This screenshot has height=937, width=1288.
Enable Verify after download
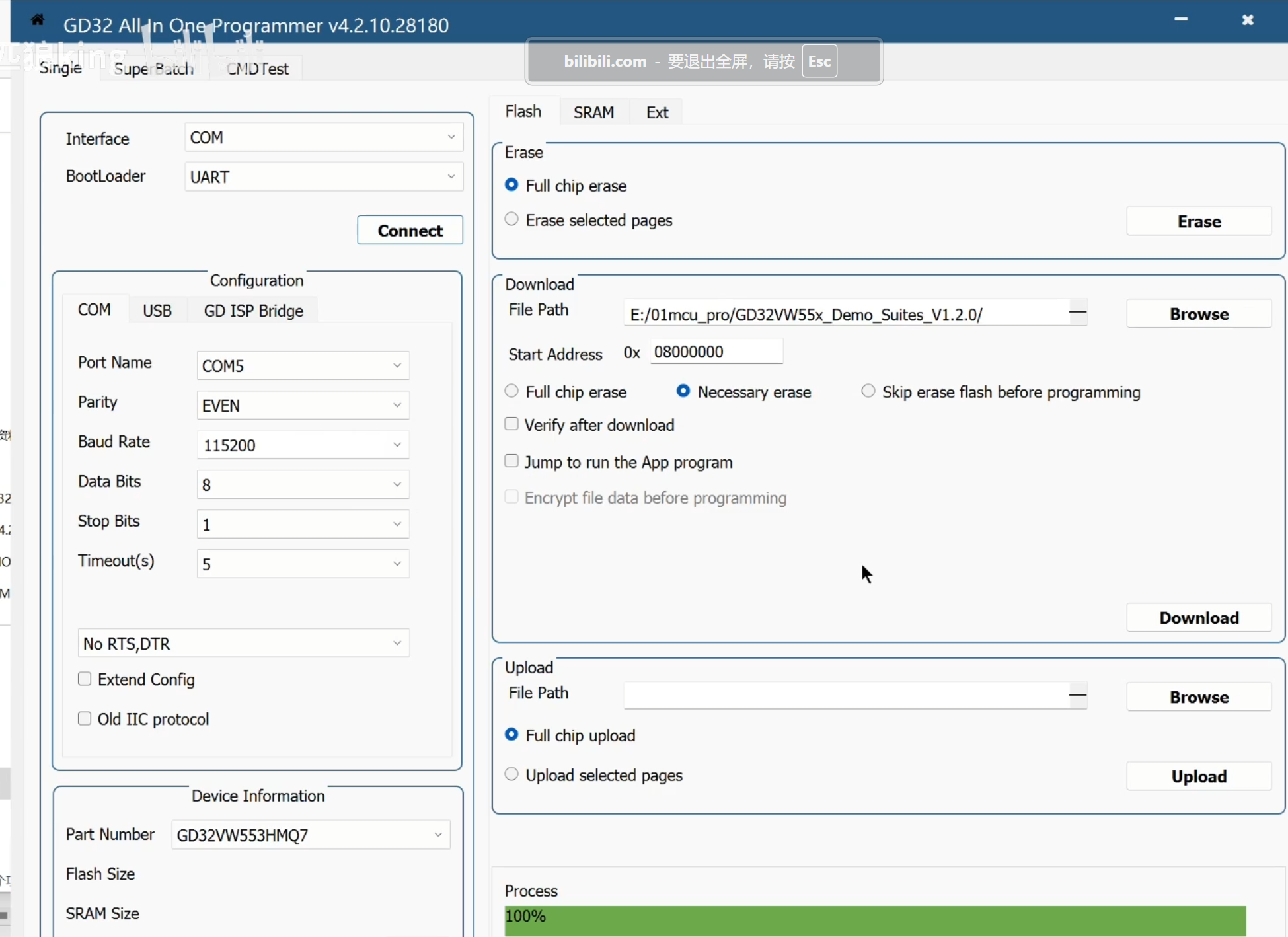click(511, 424)
